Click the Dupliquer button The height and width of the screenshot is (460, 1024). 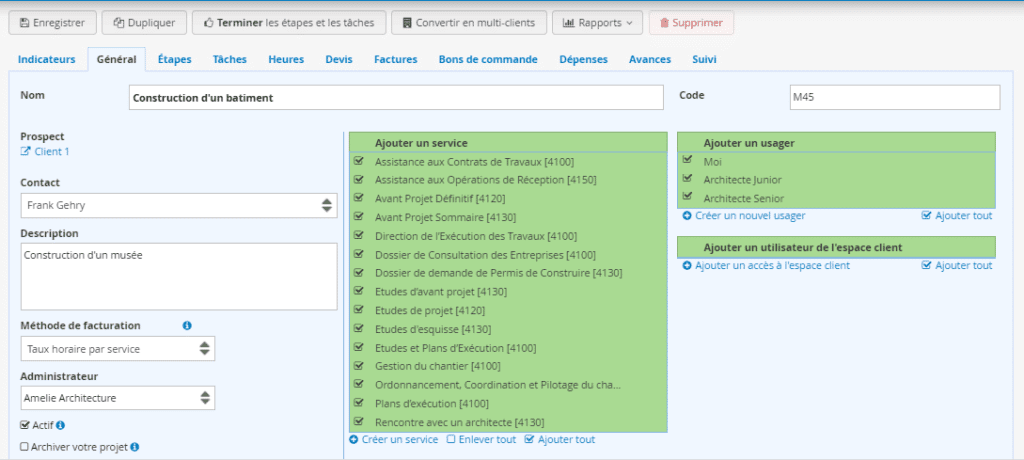click(144, 23)
